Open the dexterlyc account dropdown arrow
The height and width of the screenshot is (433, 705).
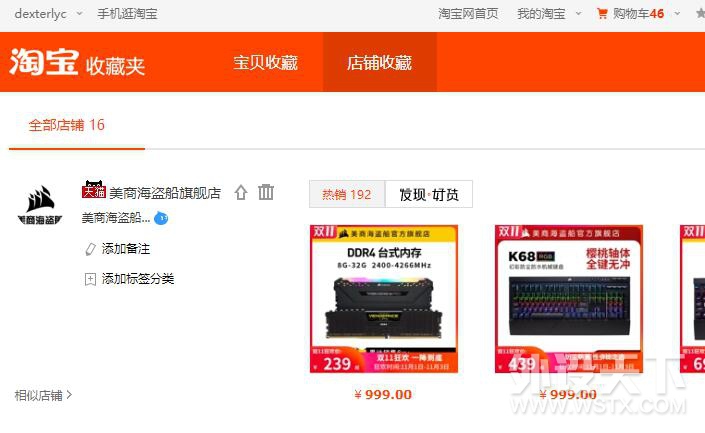pos(80,13)
